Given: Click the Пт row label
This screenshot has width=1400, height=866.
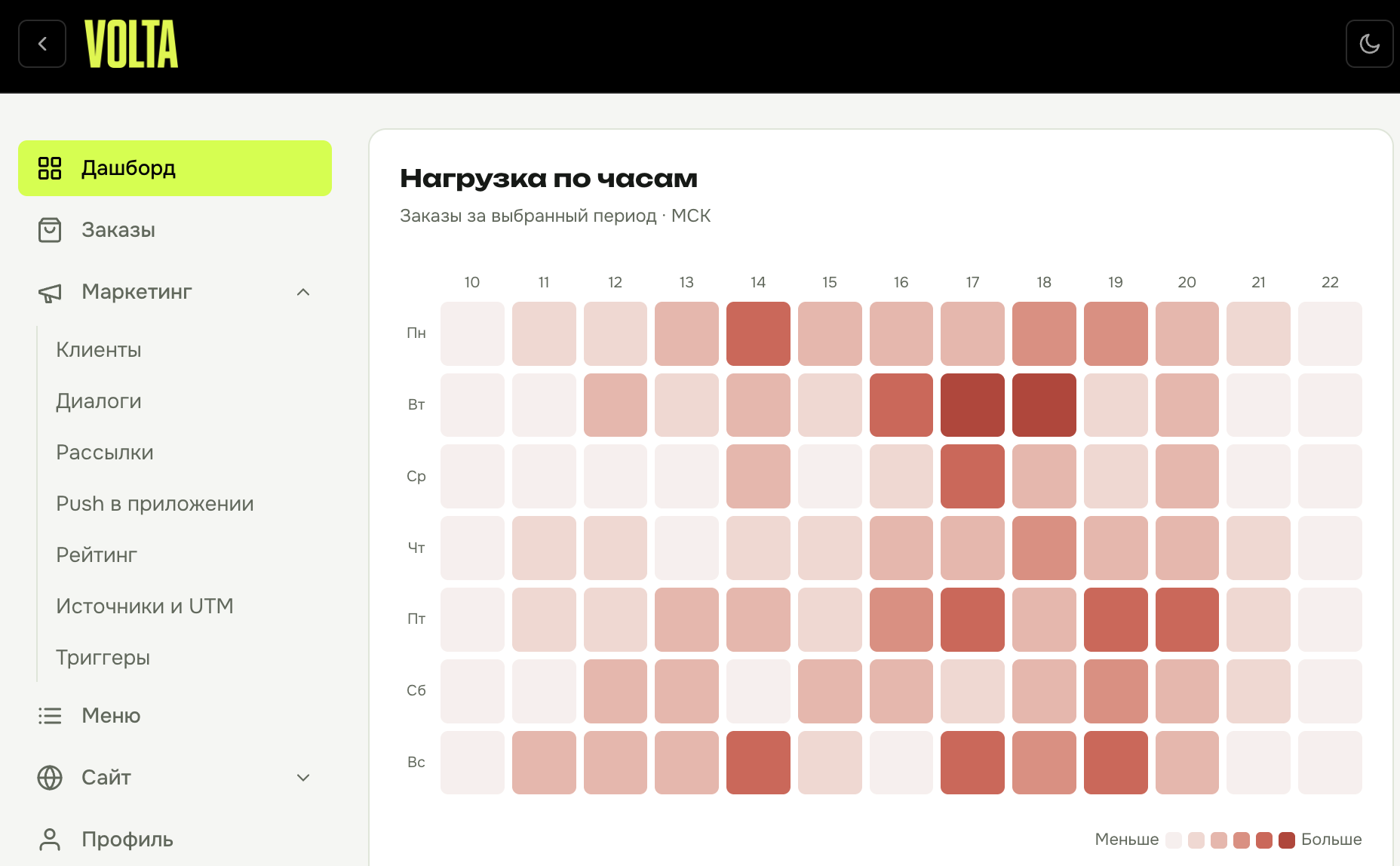Looking at the screenshot, I should (416, 619).
